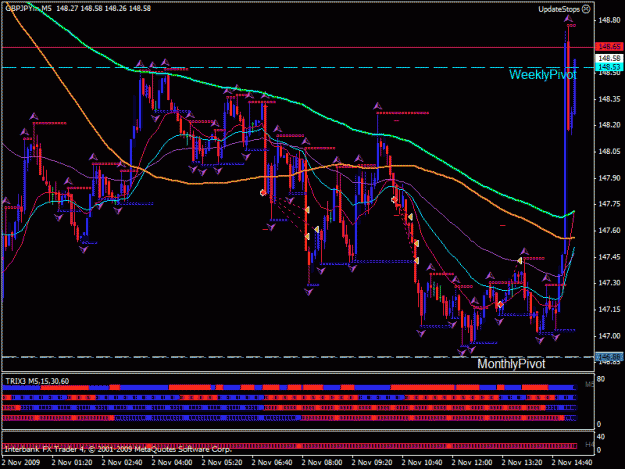Click the 2 Nov 06:40 time label
Image resolution: width=625 pixels, height=469 pixels.
(x=272, y=463)
